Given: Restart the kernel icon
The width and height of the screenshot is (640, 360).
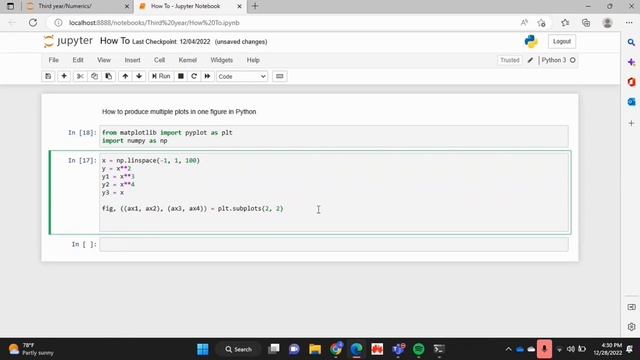Looking at the screenshot, I should coord(194,76).
